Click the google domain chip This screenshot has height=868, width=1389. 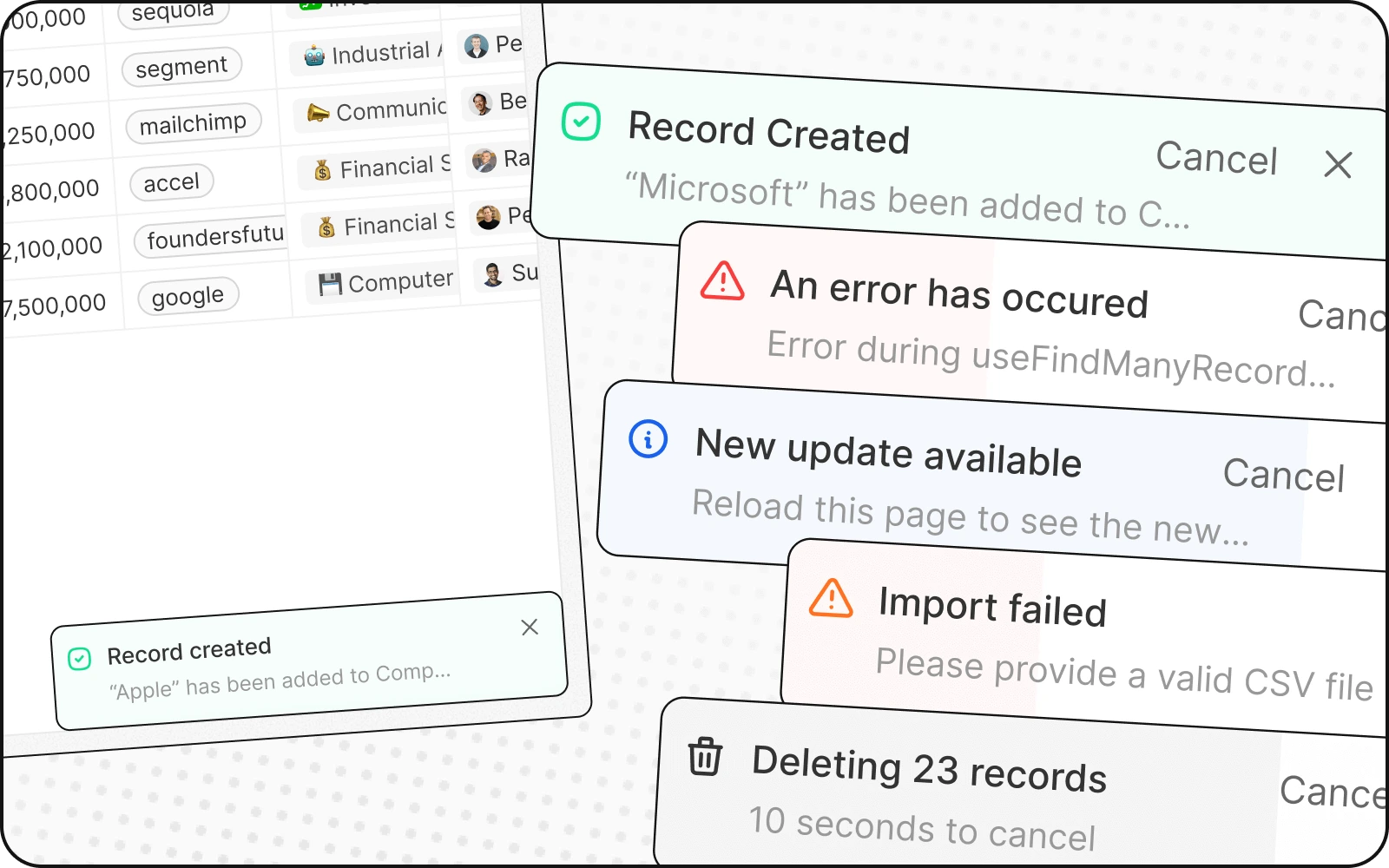coord(188,297)
